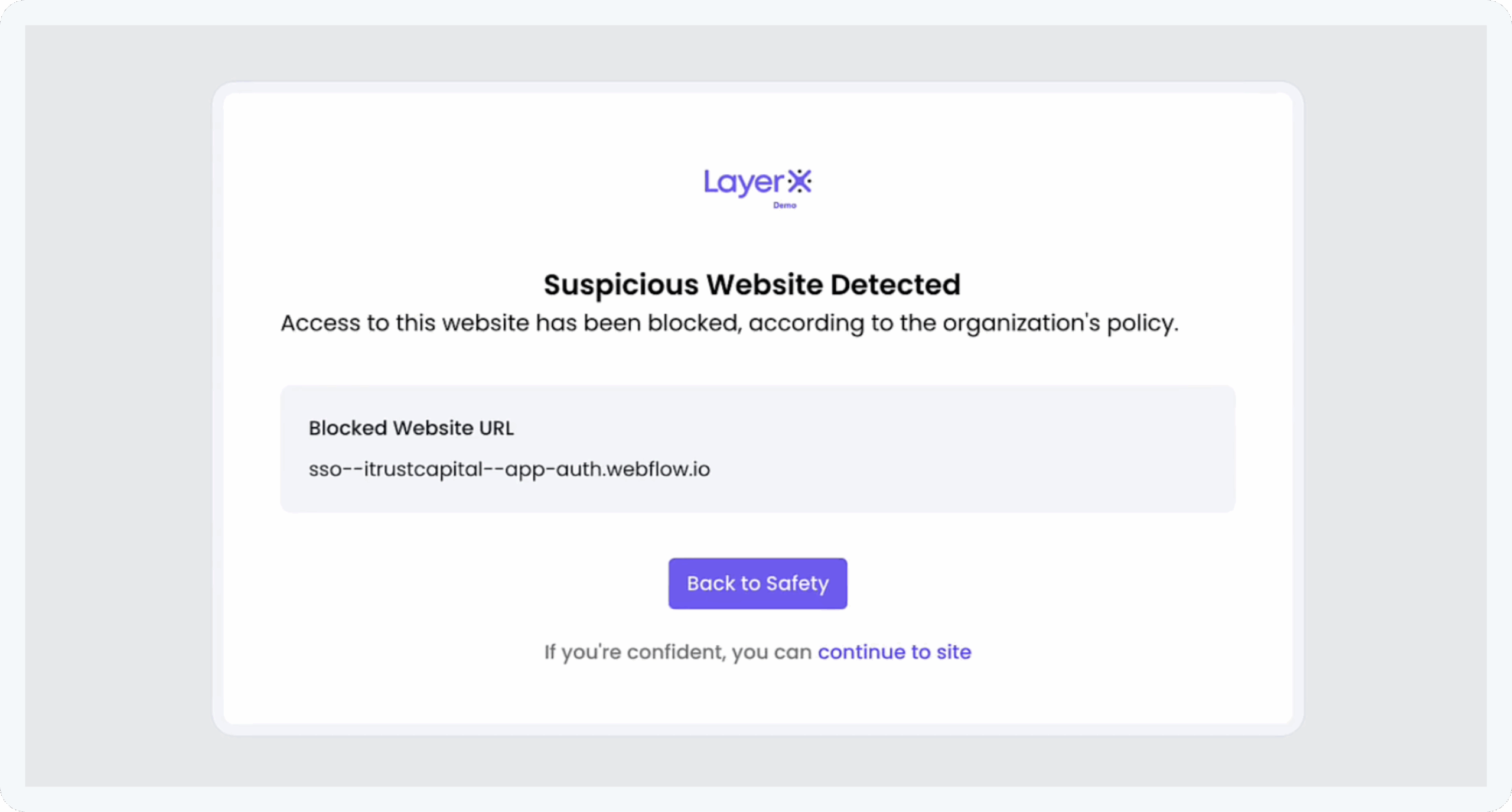Screen dimensions: 1512x812
Task: Click the "Blocked Website URL" label
Action: [411, 428]
